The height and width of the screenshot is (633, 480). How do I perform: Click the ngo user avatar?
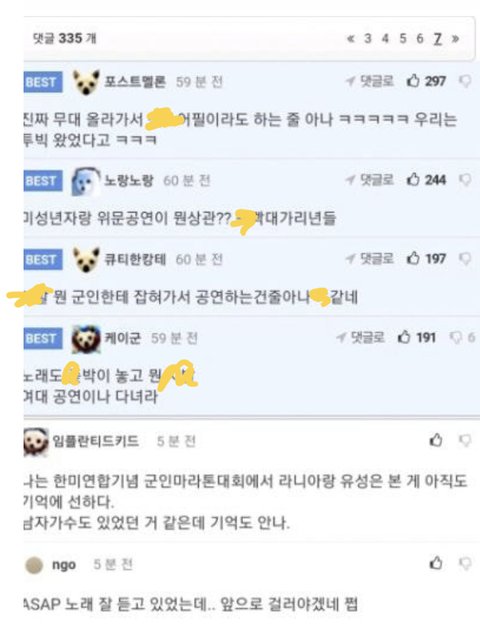pos(34,565)
